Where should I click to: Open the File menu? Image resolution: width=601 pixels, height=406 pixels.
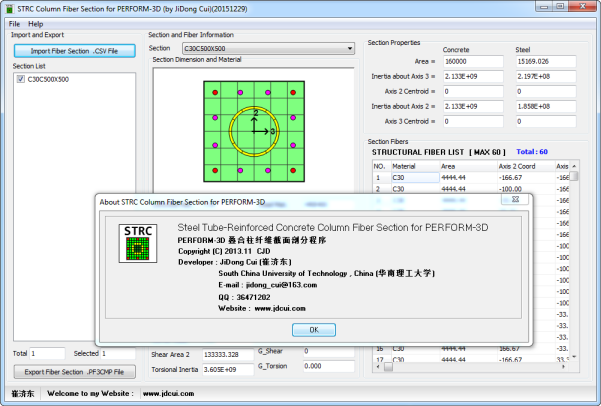click(x=15, y=24)
